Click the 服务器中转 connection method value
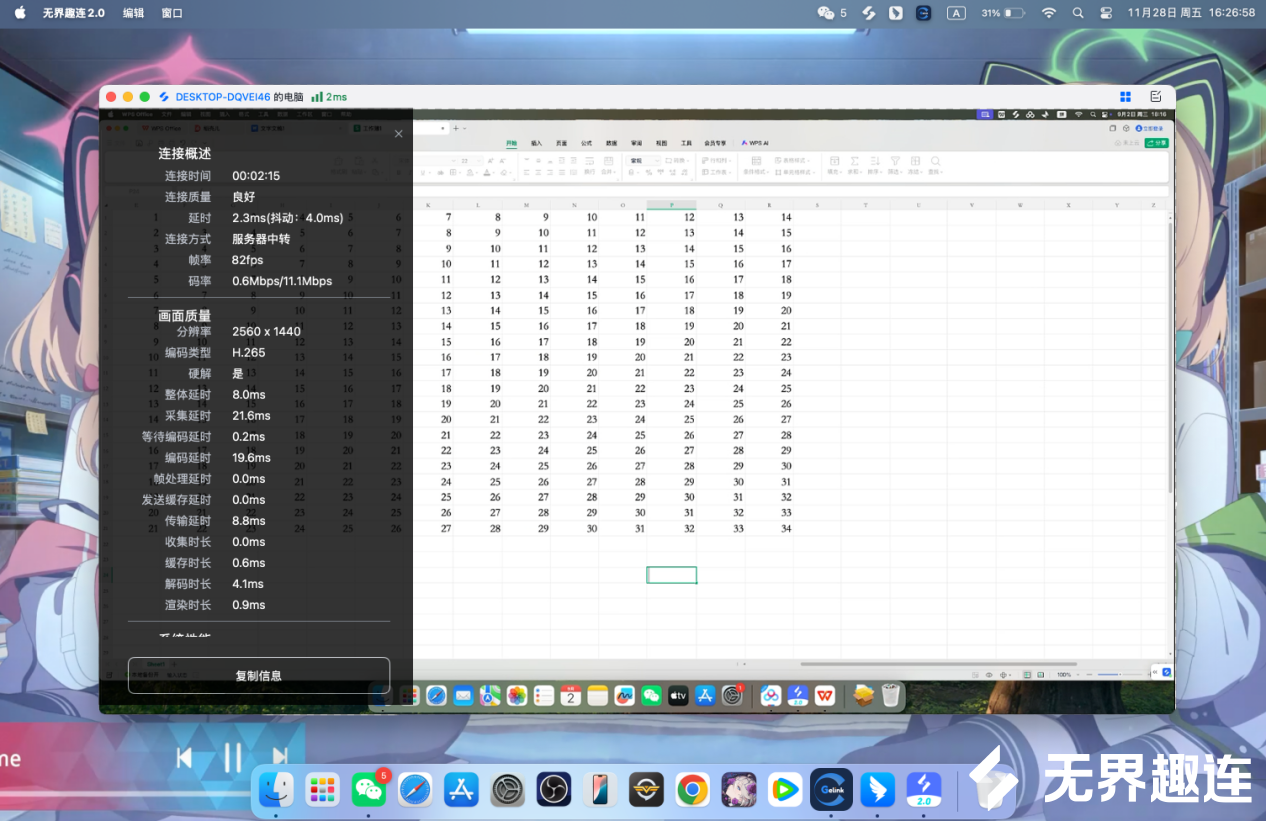Image resolution: width=1266 pixels, height=821 pixels. (261, 239)
